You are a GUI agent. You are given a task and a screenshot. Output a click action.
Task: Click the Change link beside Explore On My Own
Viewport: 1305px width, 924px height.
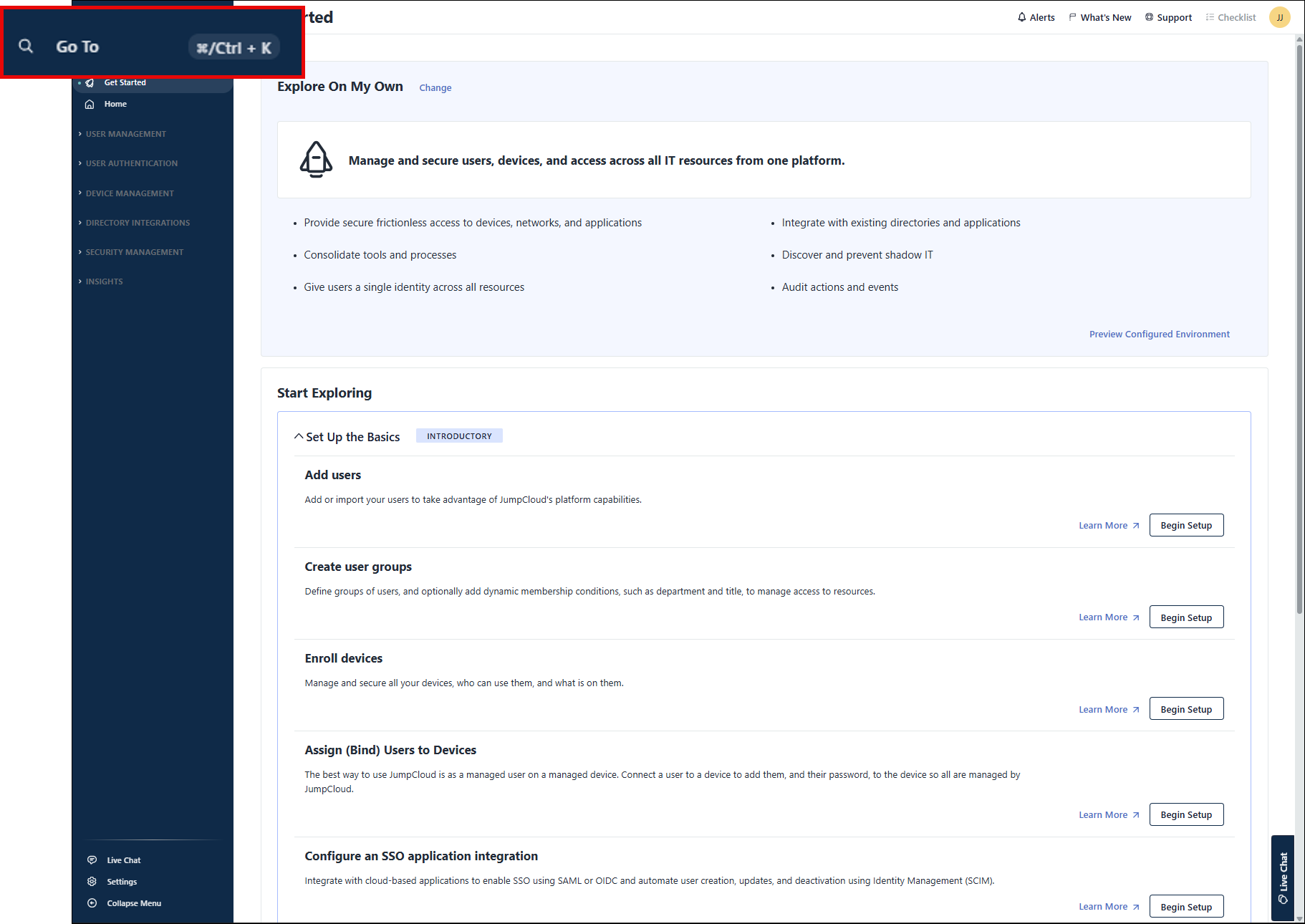[x=435, y=87]
